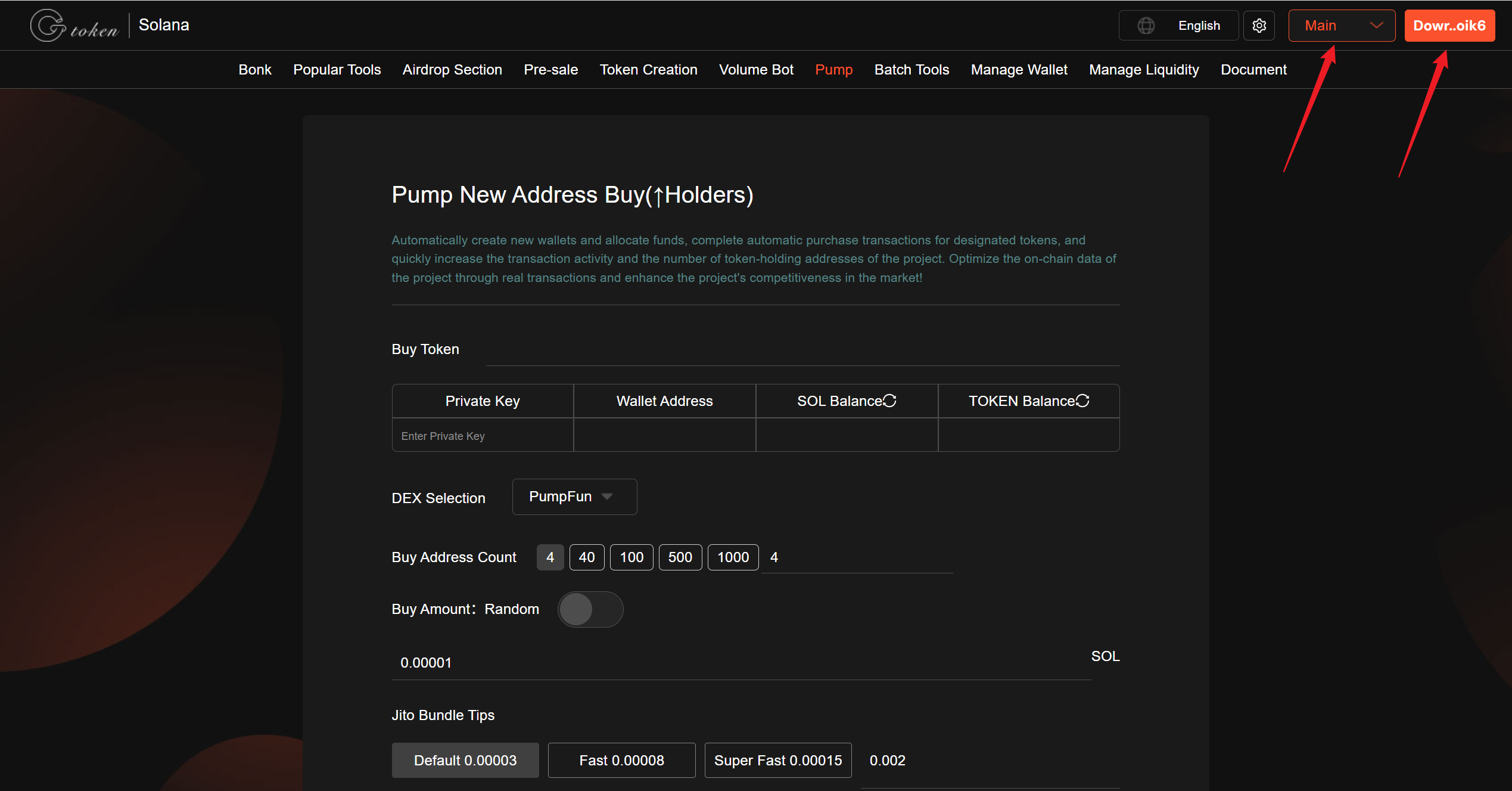Refresh the SOL Balance column
This screenshot has height=791, width=1512.
[889, 401]
